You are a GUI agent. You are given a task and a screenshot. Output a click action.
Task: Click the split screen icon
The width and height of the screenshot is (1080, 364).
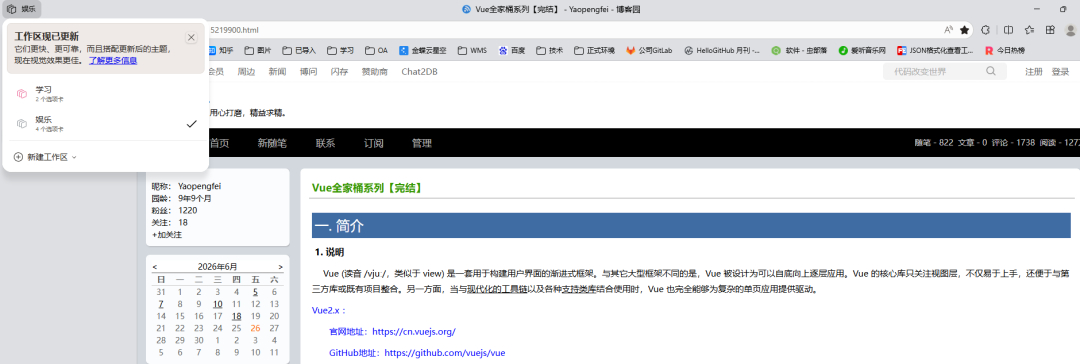pos(1008,30)
